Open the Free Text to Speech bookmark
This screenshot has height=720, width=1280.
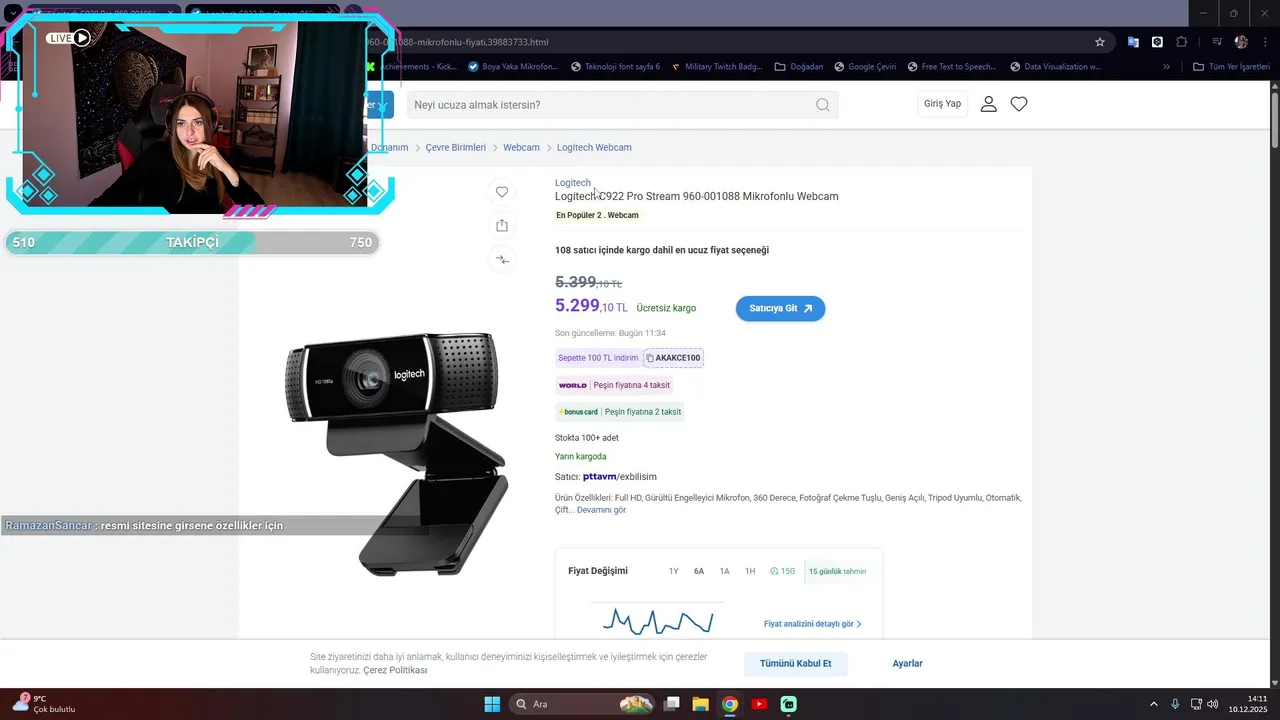952,67
